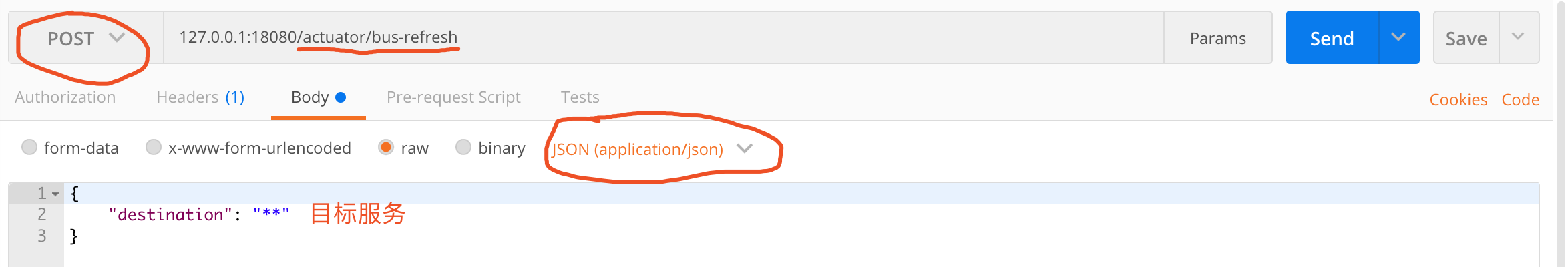The image size is (1568, 267).
Task: Select the form-data radio option
Action: click(29, 147)
